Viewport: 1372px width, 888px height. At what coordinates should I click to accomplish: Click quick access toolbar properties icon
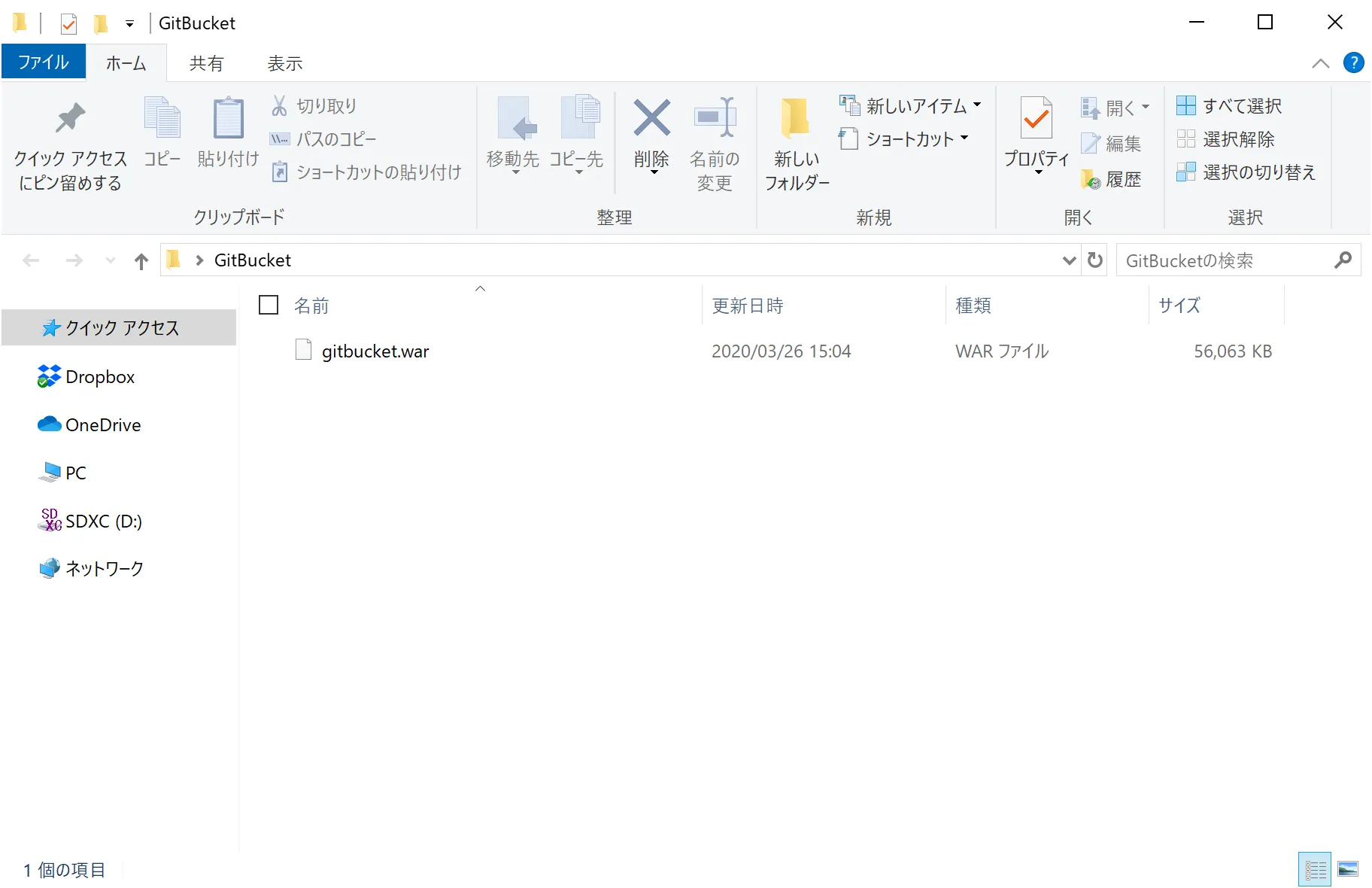point(68,24)
